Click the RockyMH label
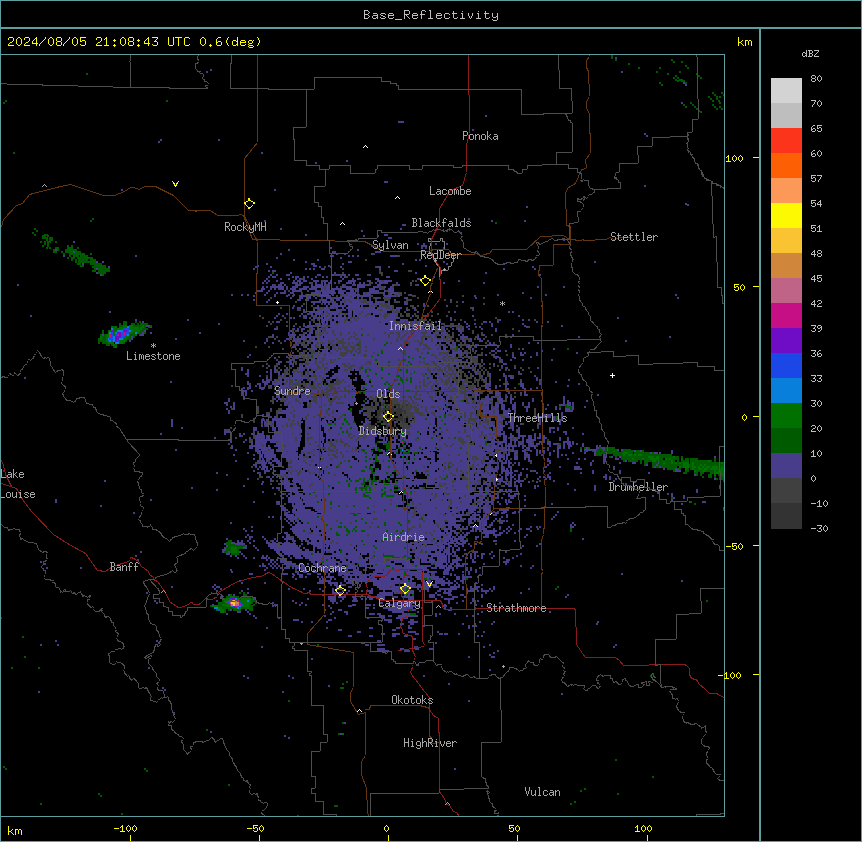The width and height of the screenshot is (862, 842). pyautogui.click(x=245, y=227)
